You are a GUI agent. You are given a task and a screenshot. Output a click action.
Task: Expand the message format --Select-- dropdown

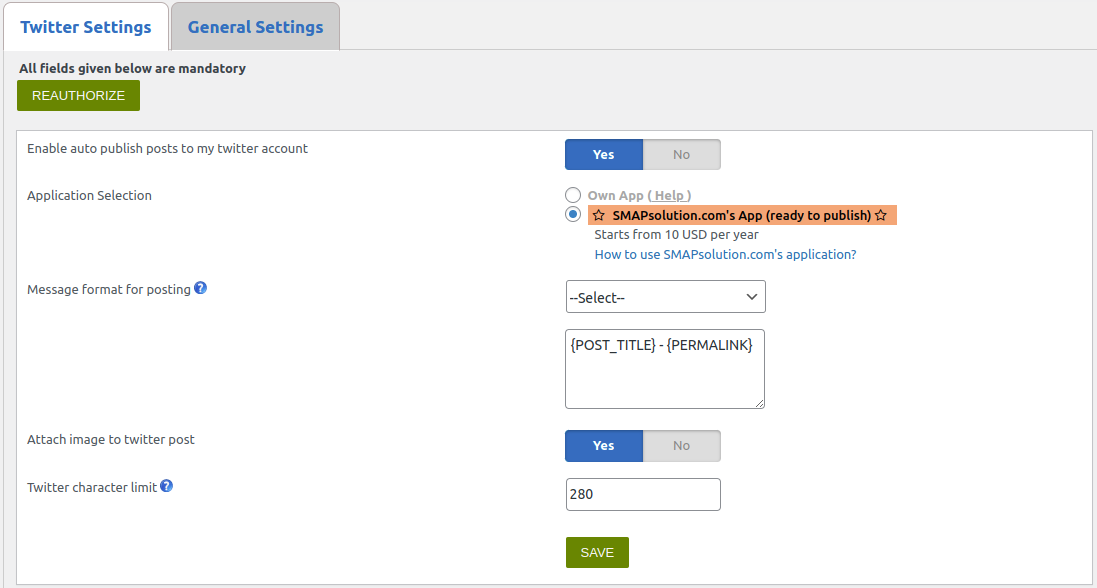pyautogui.click(x=665, y=297)
